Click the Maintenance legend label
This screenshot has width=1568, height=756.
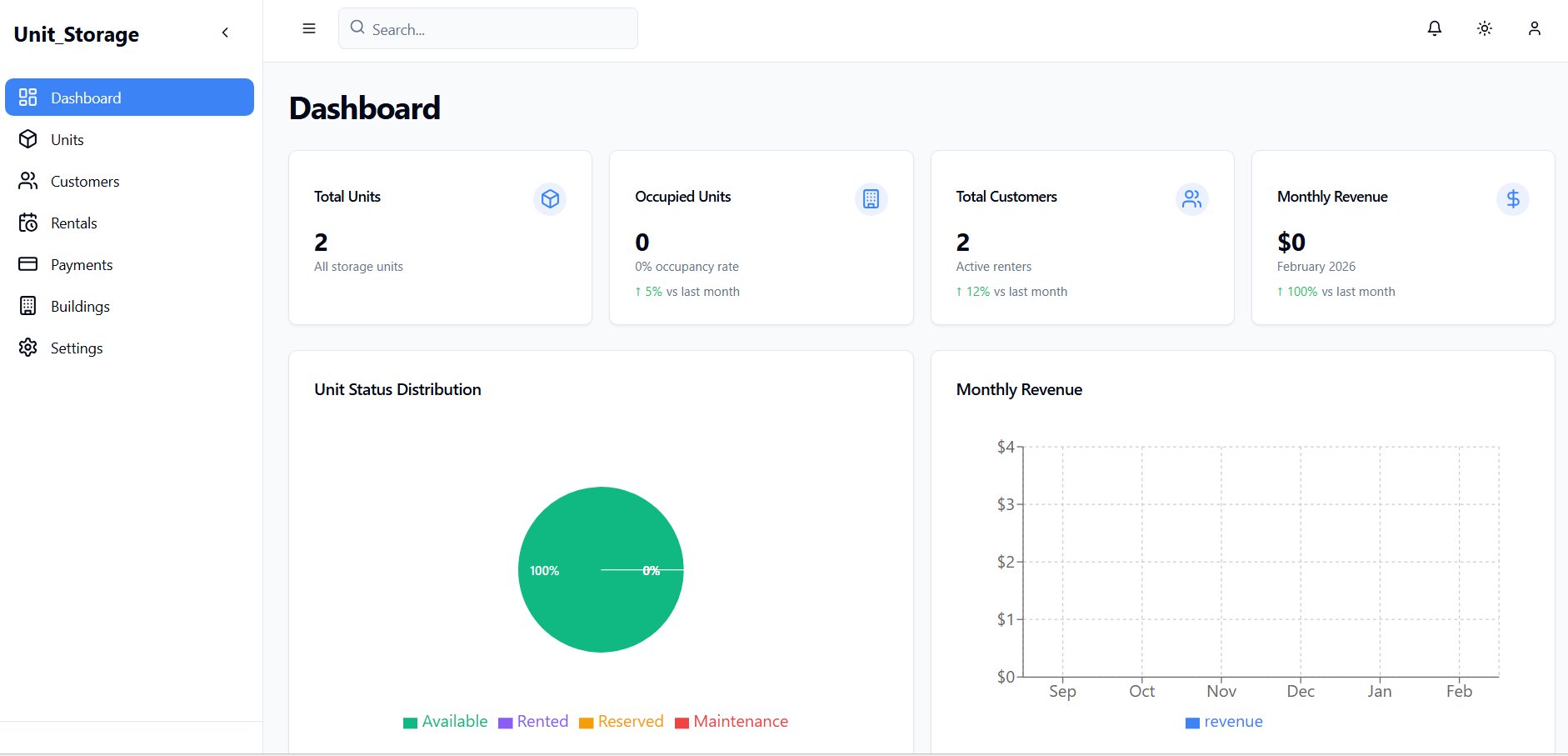tap(732, 721)
